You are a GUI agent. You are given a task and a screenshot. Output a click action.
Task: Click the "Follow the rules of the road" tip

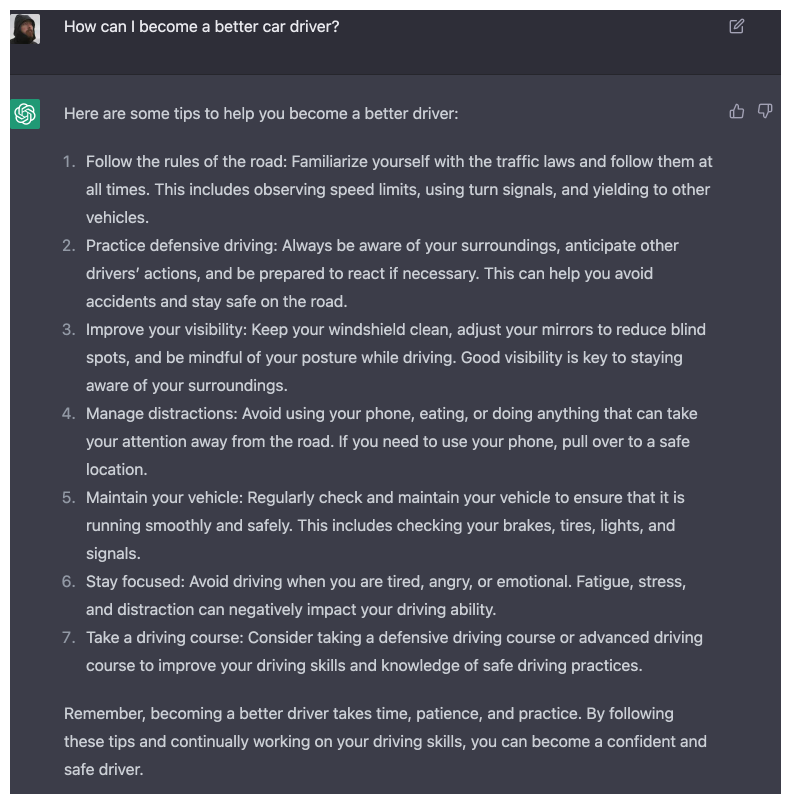coord(399,189)
